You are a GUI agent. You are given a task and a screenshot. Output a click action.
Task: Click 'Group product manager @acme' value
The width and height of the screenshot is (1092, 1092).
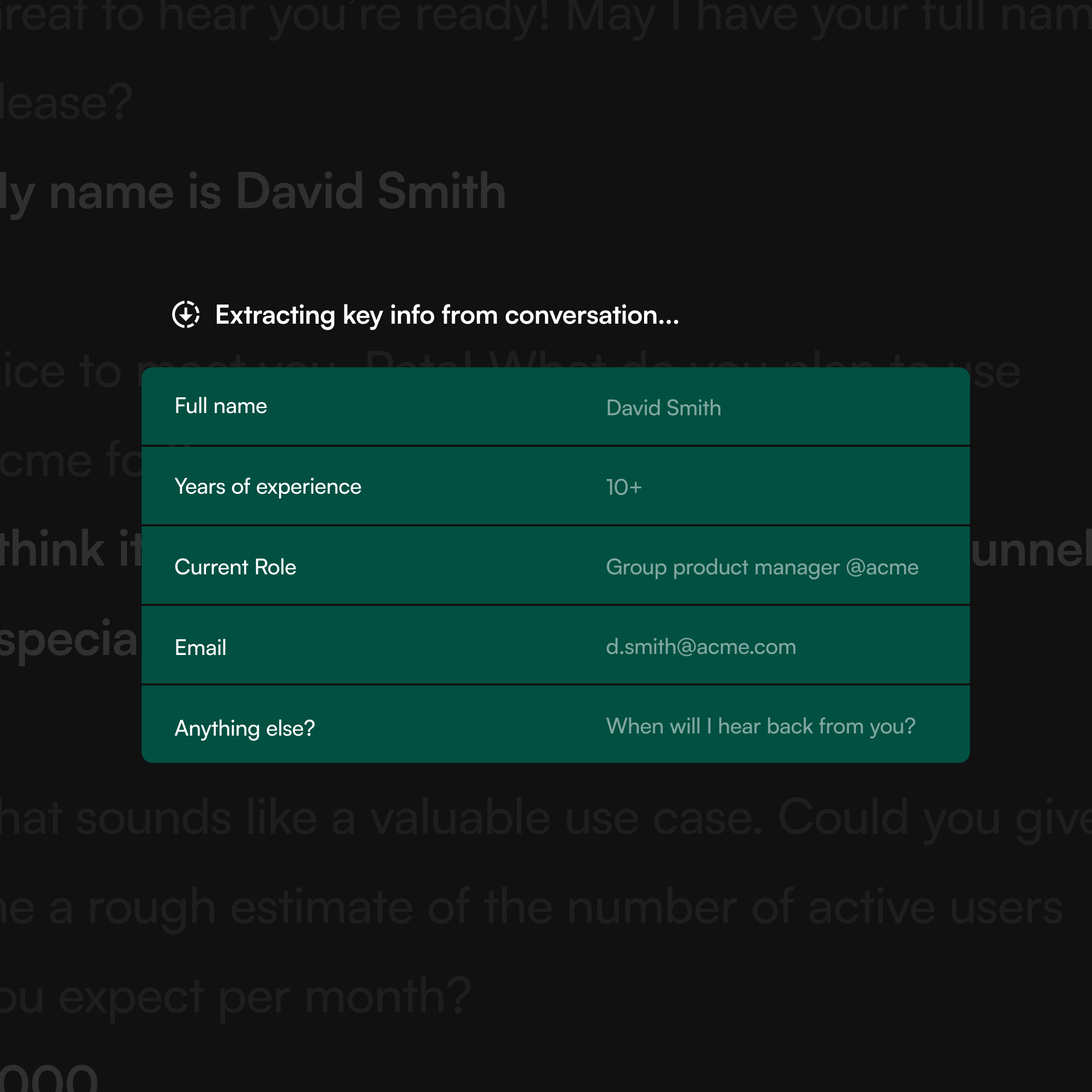[x=761, y=567]
